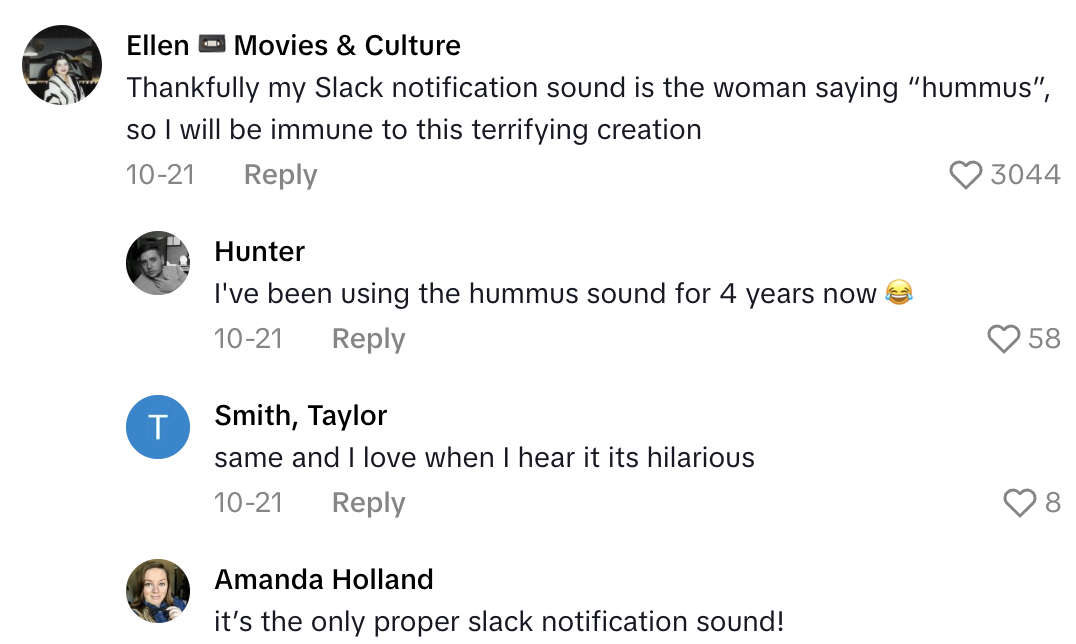Image resolution: width=1076 pixels, height=644 pixels.
Task: Select the blue T avatar circle
Action: (158, 427)
